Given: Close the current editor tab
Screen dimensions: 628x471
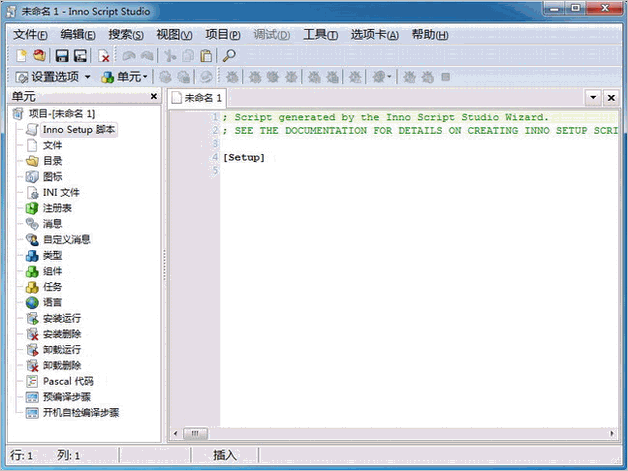Looking at the screenshot, I should point(611,97).
